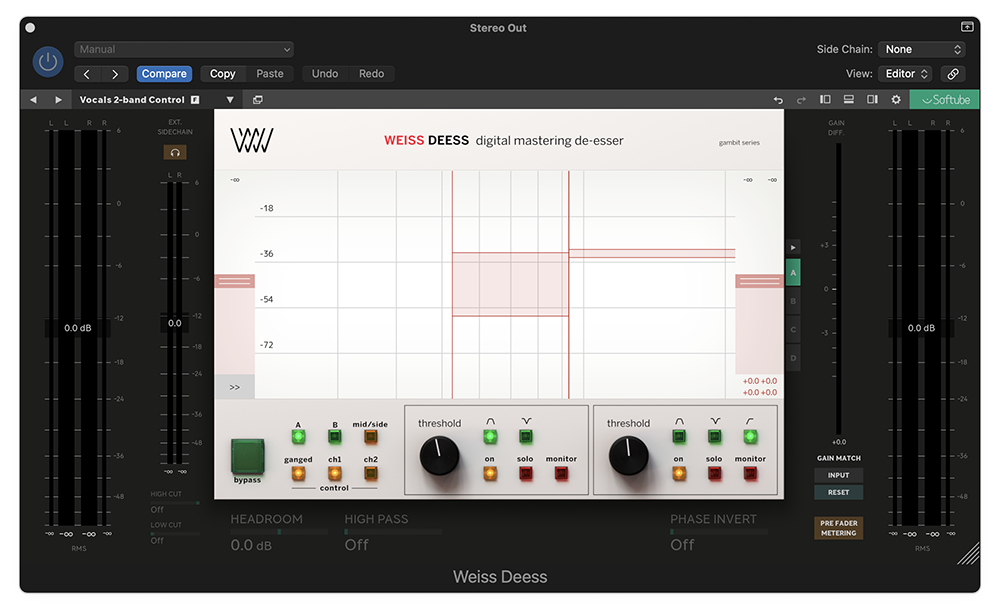Click the Softube undo arrow icon
The width and height of the screenshot is (1000, 616).
(778, 99)
